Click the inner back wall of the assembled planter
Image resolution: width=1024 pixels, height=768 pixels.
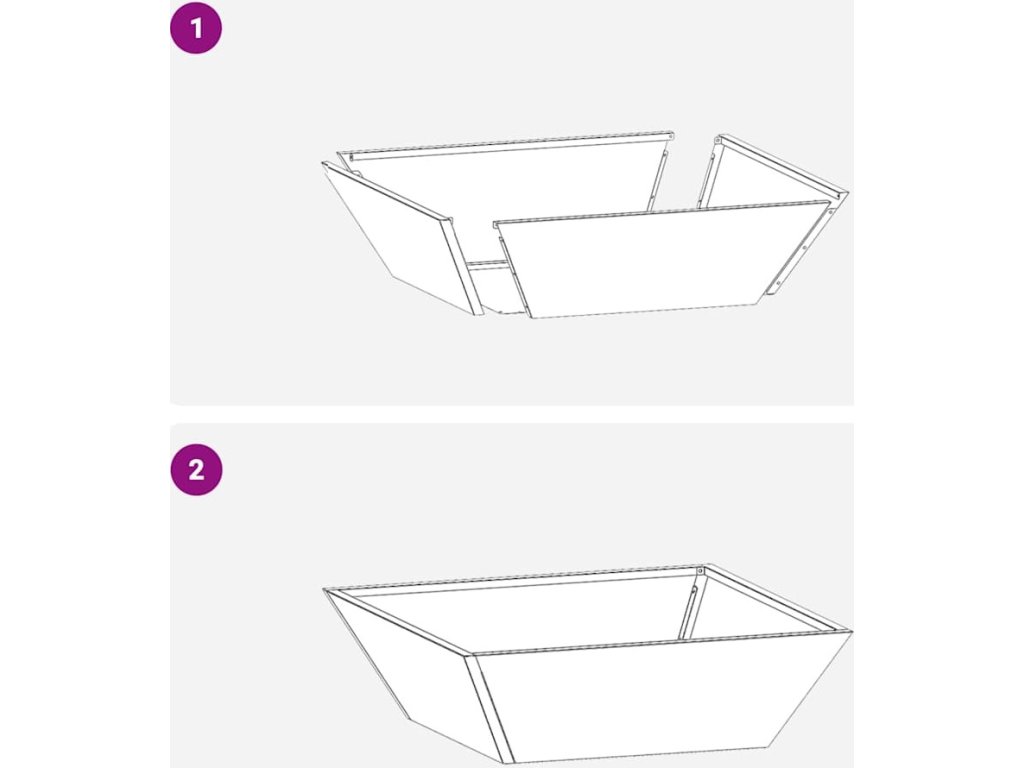tap(522, 611)
